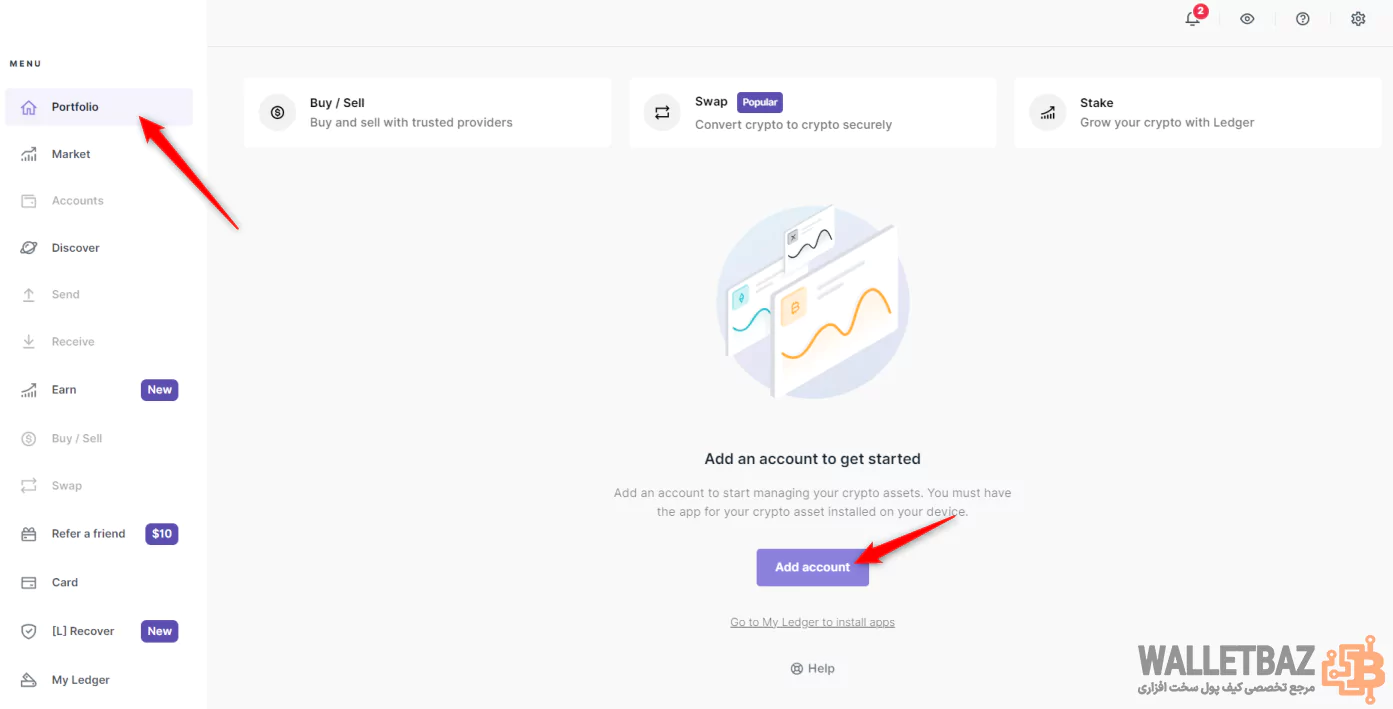
Task: Toggle the eye icon to hide balances
Action: tap(1247, 19)
